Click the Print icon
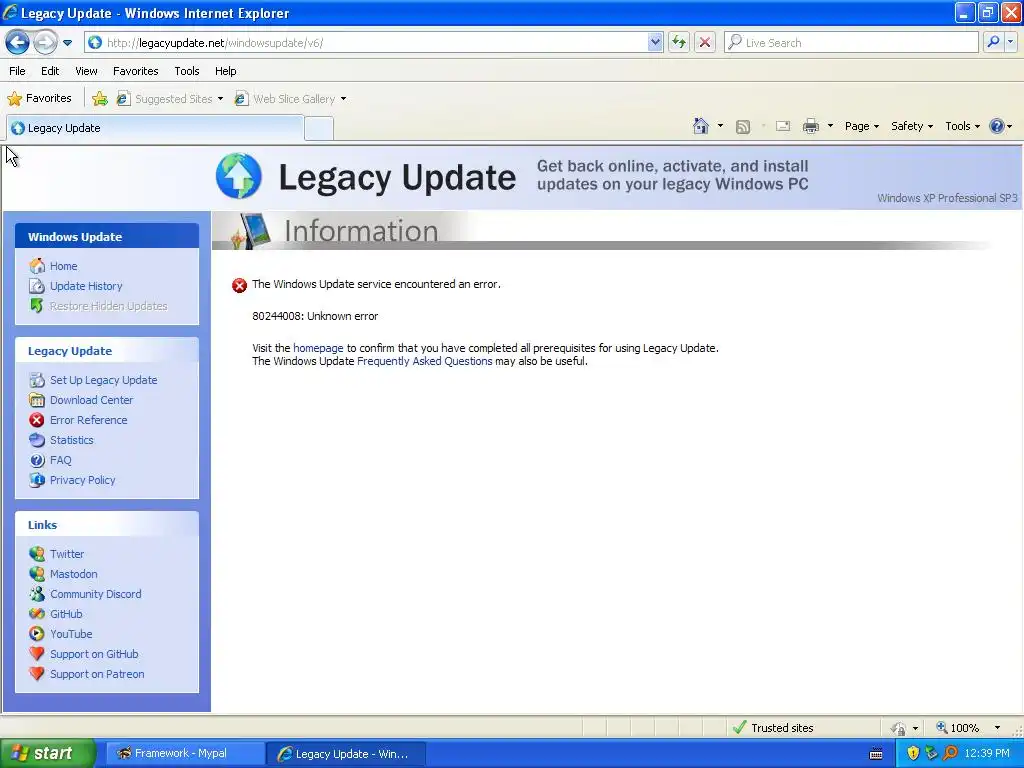1024x768 pixels. pyautogui.click(x=810, y=126)
